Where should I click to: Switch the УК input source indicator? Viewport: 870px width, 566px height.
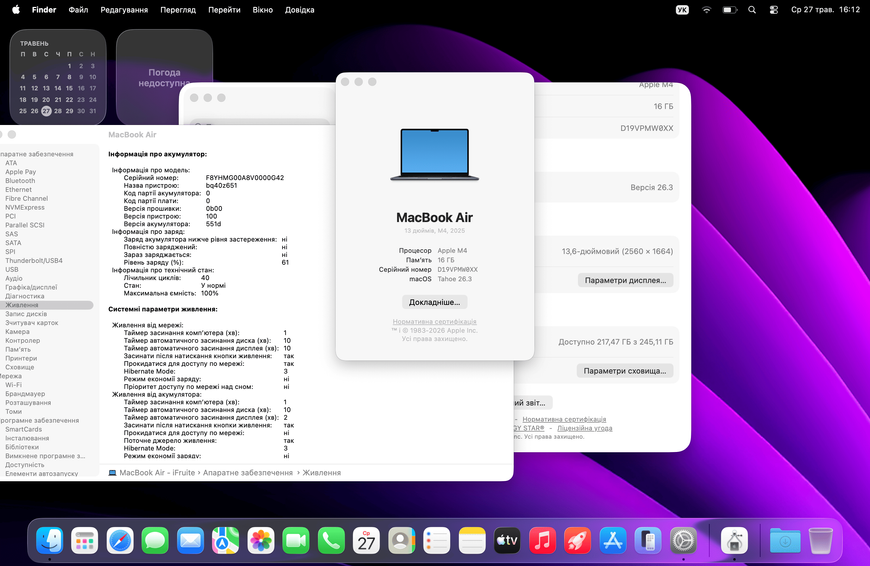click(x=682, y=10)
